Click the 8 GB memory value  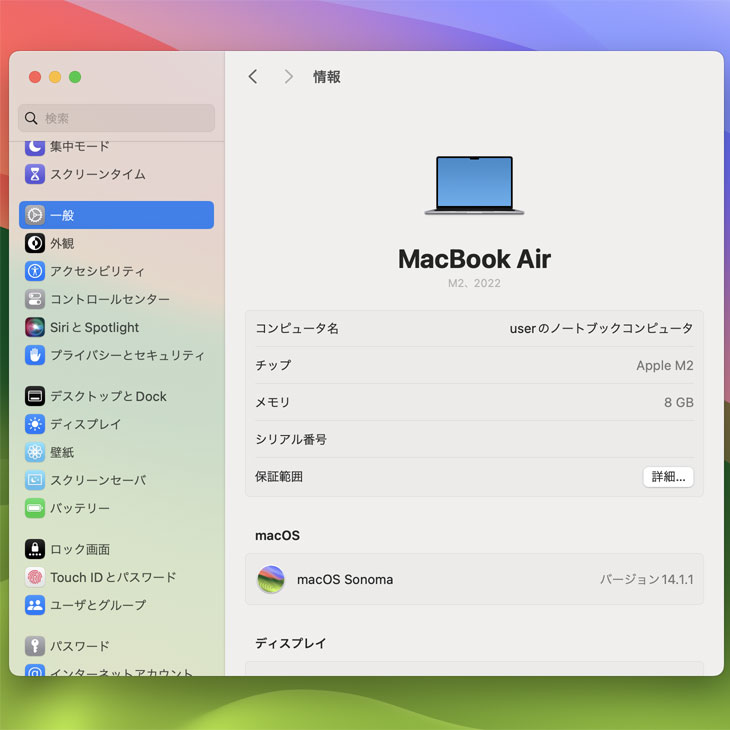tap(679, 402)
